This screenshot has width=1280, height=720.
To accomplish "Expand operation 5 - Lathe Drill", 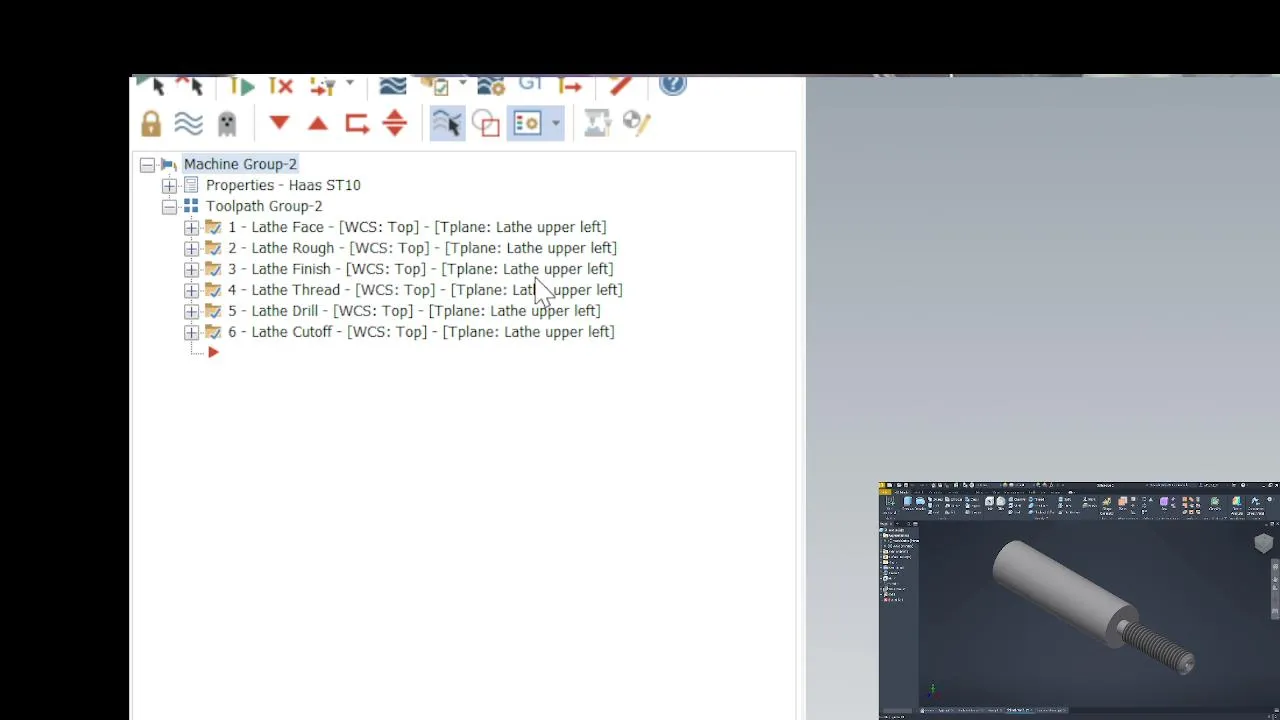I will 191,312.
